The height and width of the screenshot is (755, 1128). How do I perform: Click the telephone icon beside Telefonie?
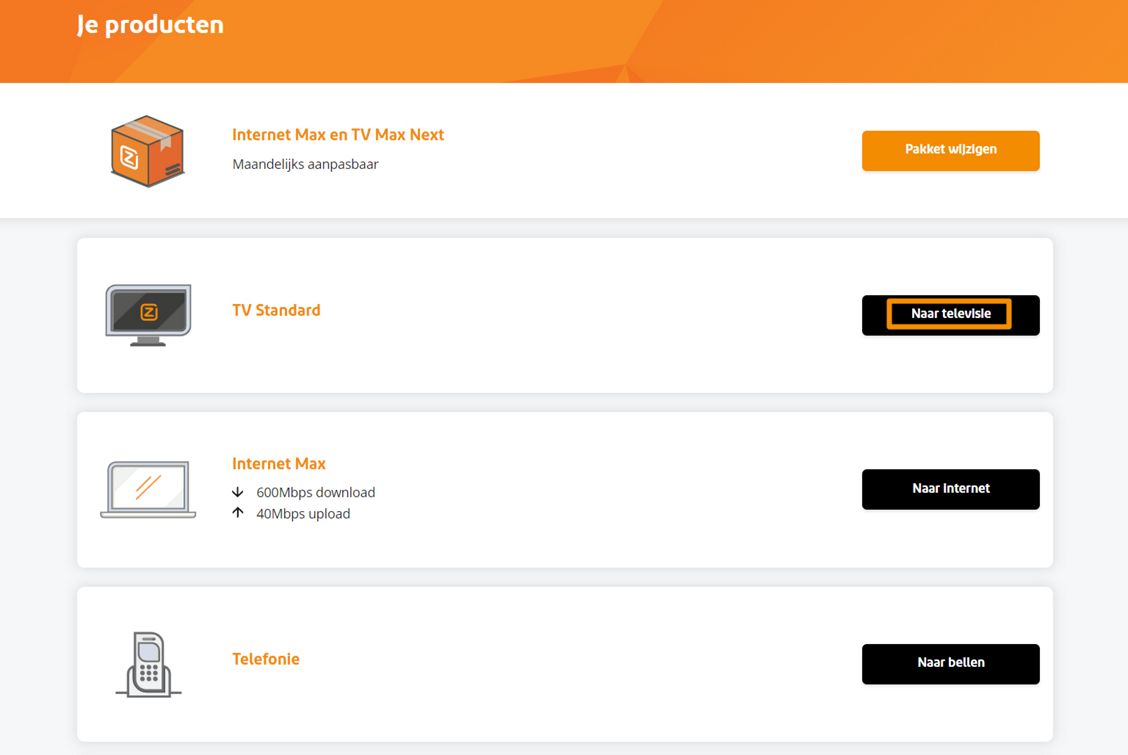tap(150, 662)
